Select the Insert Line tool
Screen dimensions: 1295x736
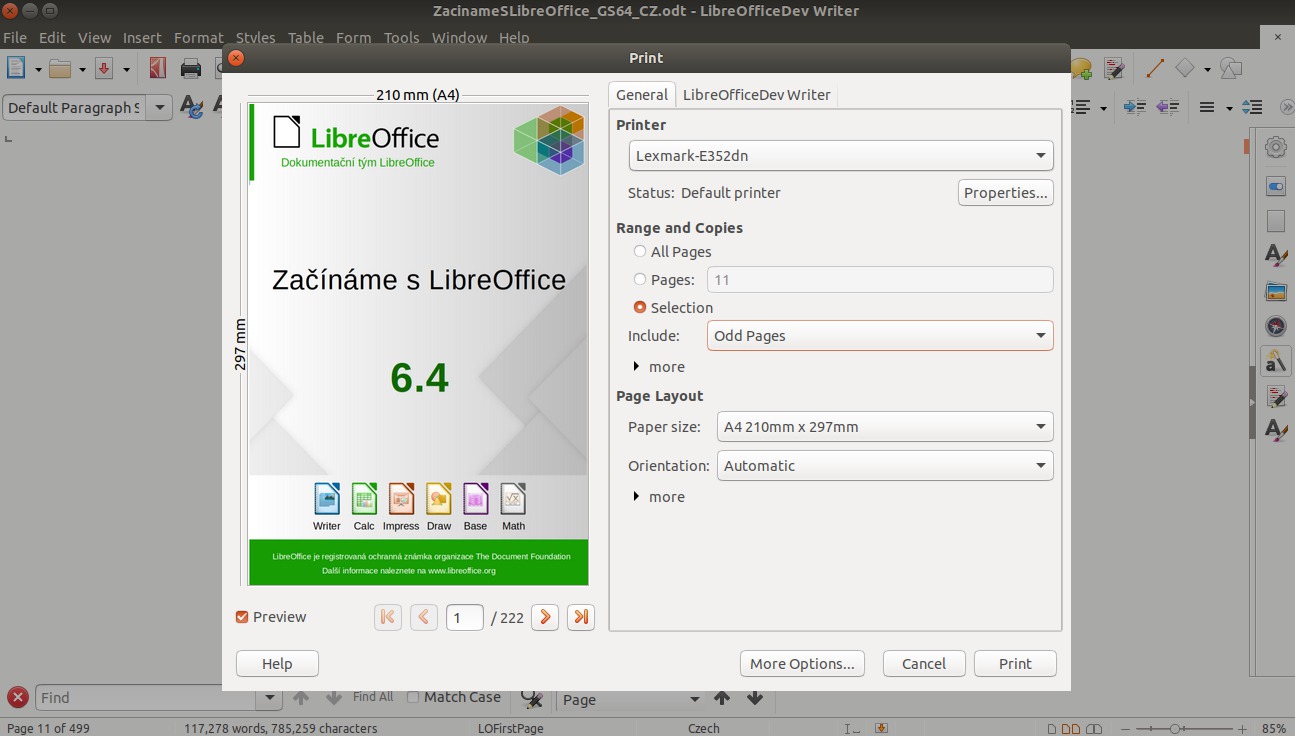[x=1155, y=68]
